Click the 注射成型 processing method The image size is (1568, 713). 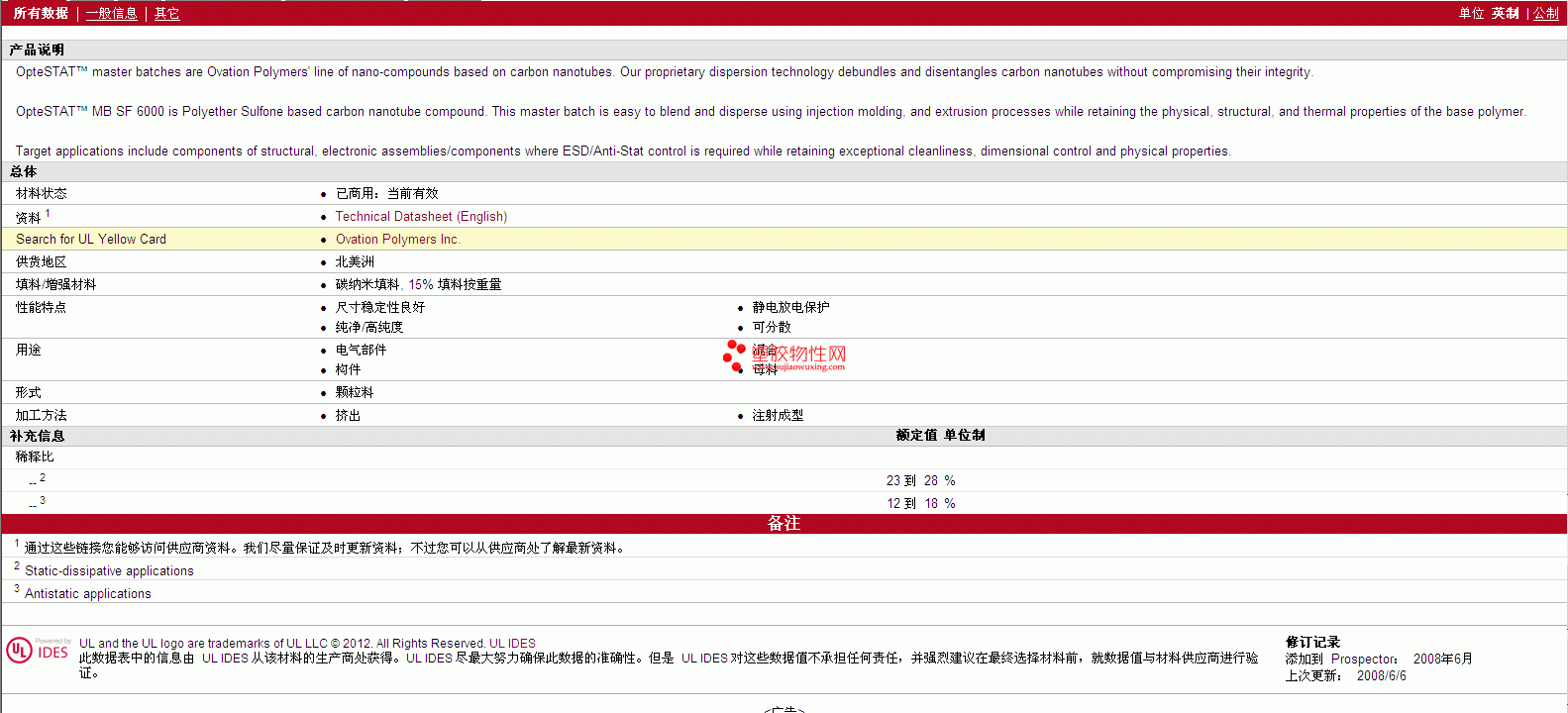point(778,415)
